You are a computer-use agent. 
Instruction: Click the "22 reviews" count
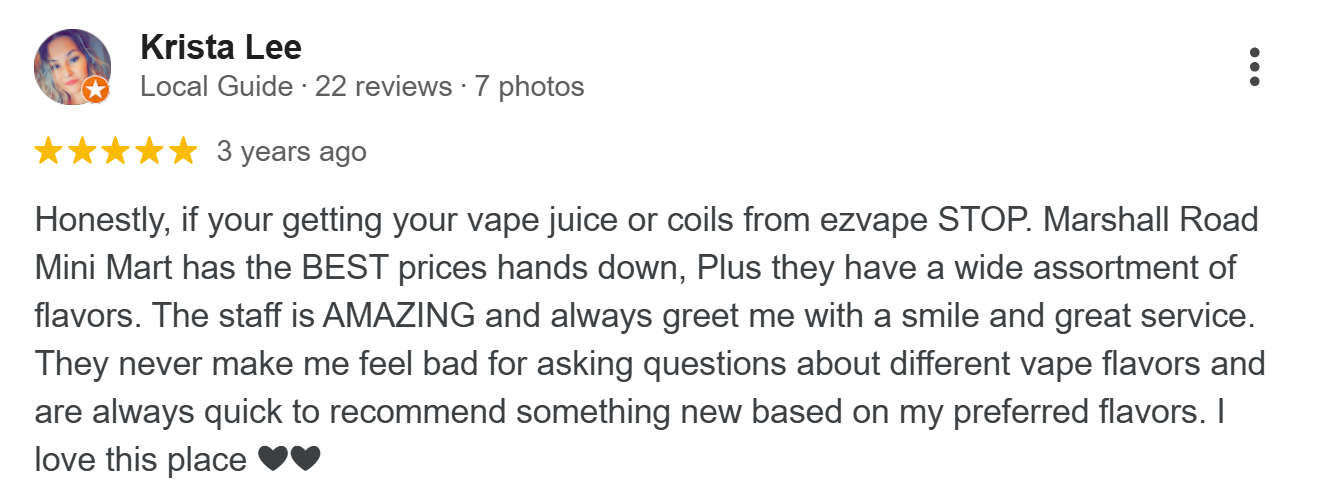click(383, 87)
